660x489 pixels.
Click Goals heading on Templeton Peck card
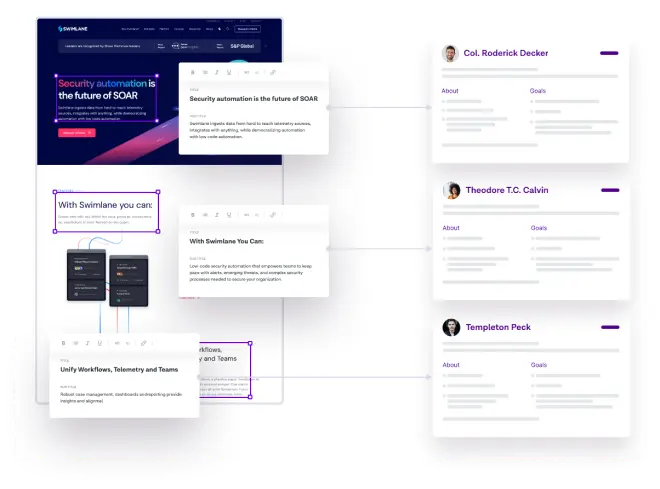pyautogui.click(x=539, y=364)
